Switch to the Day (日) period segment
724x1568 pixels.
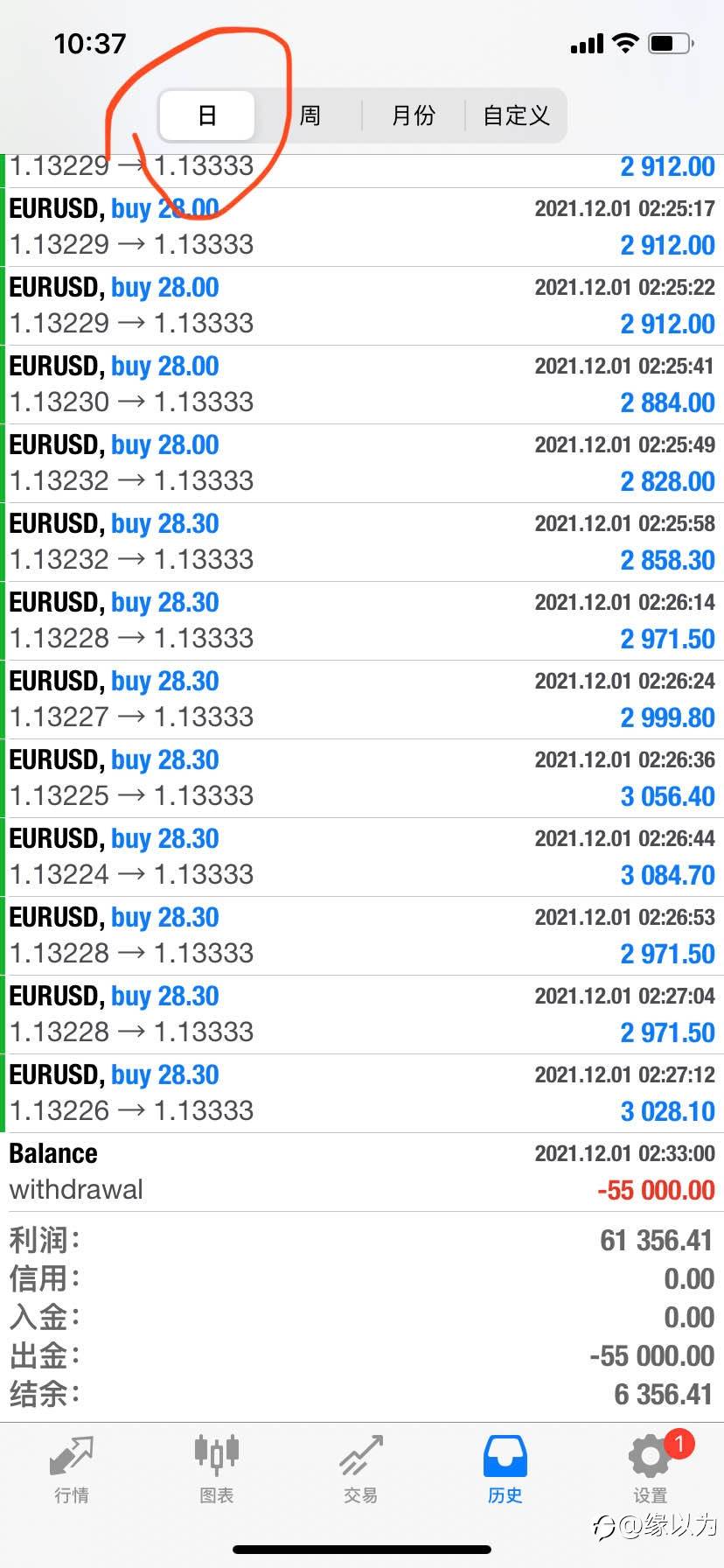(207, 115)
